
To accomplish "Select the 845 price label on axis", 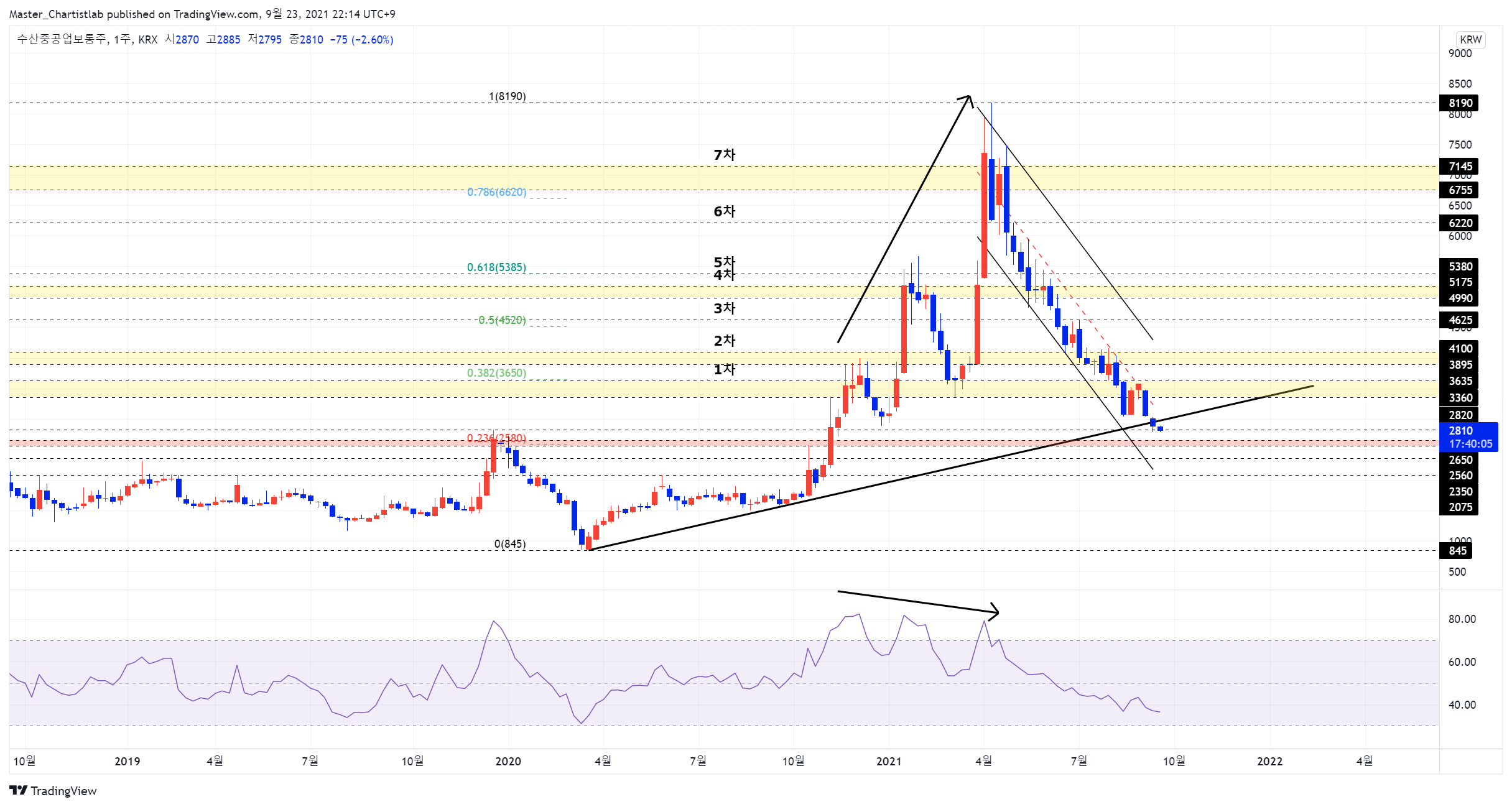I will [1456, 551].
